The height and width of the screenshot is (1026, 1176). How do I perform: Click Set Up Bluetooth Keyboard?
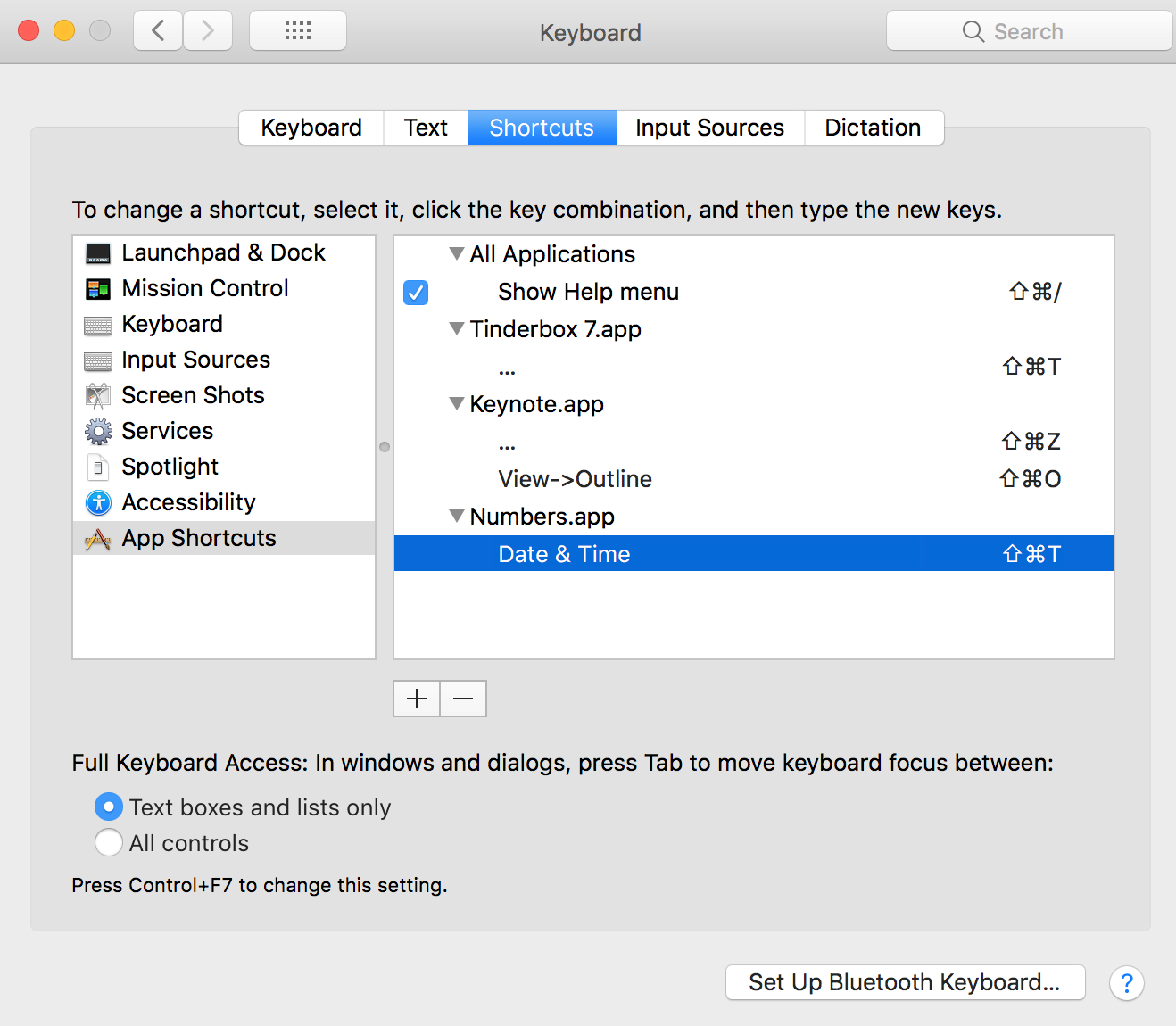[x=904, y=982]
